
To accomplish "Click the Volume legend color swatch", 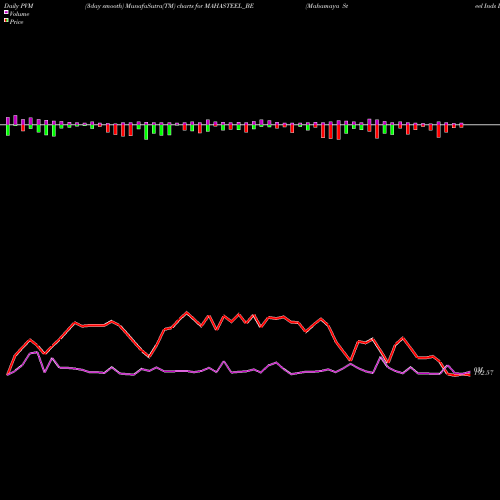I will tap(6, 12).
